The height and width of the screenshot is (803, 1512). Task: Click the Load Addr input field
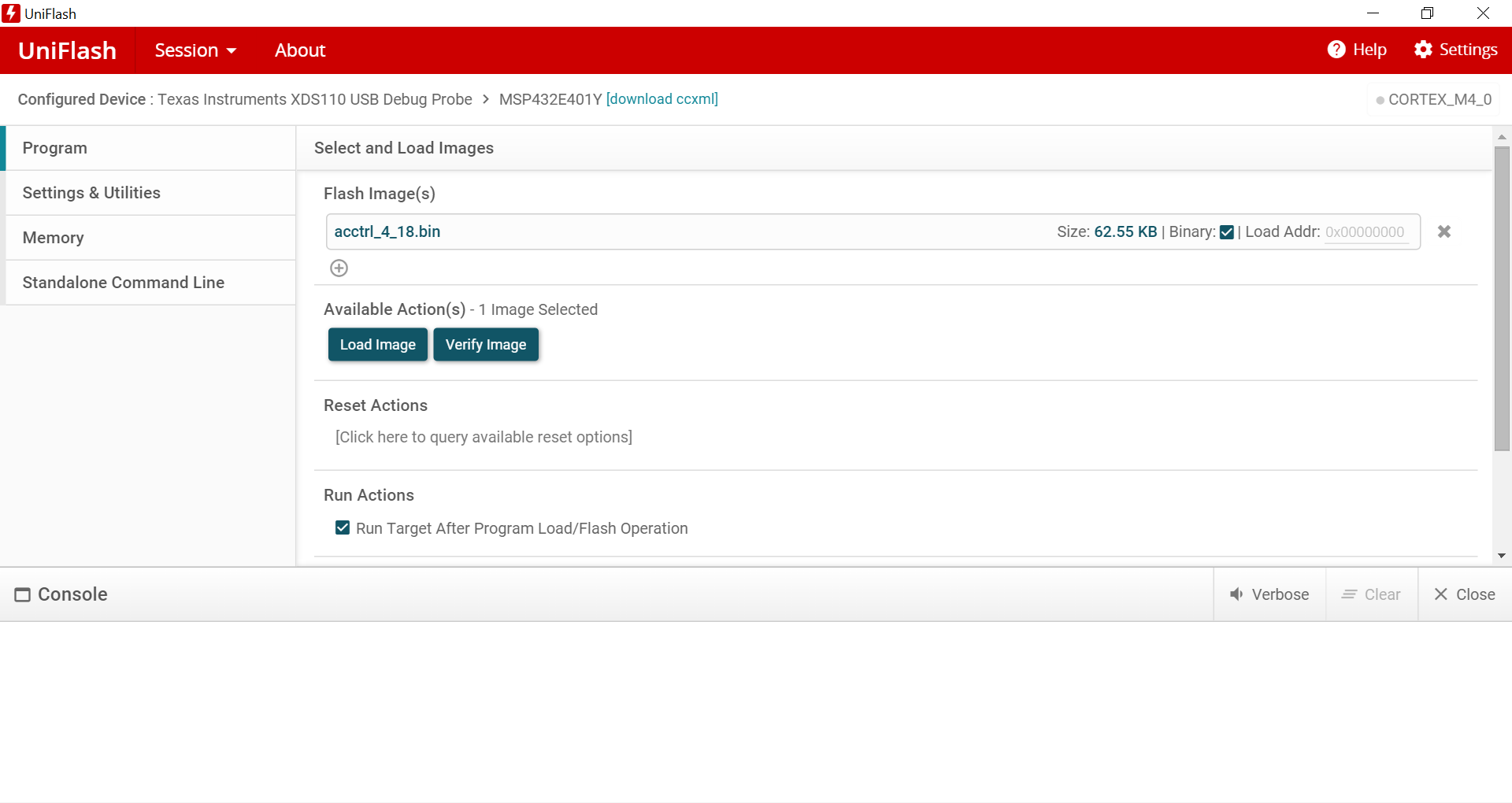tap(1365, 232)
